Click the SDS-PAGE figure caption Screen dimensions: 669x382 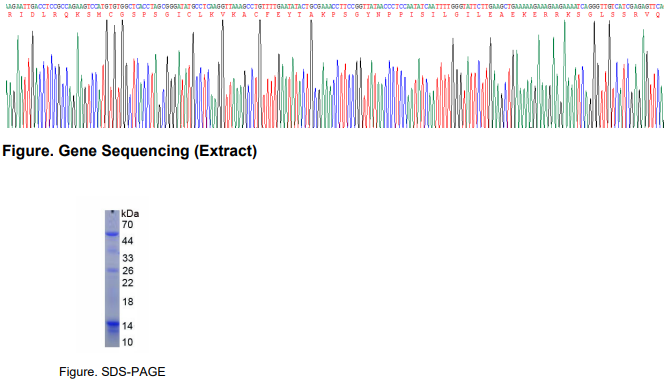112,372
